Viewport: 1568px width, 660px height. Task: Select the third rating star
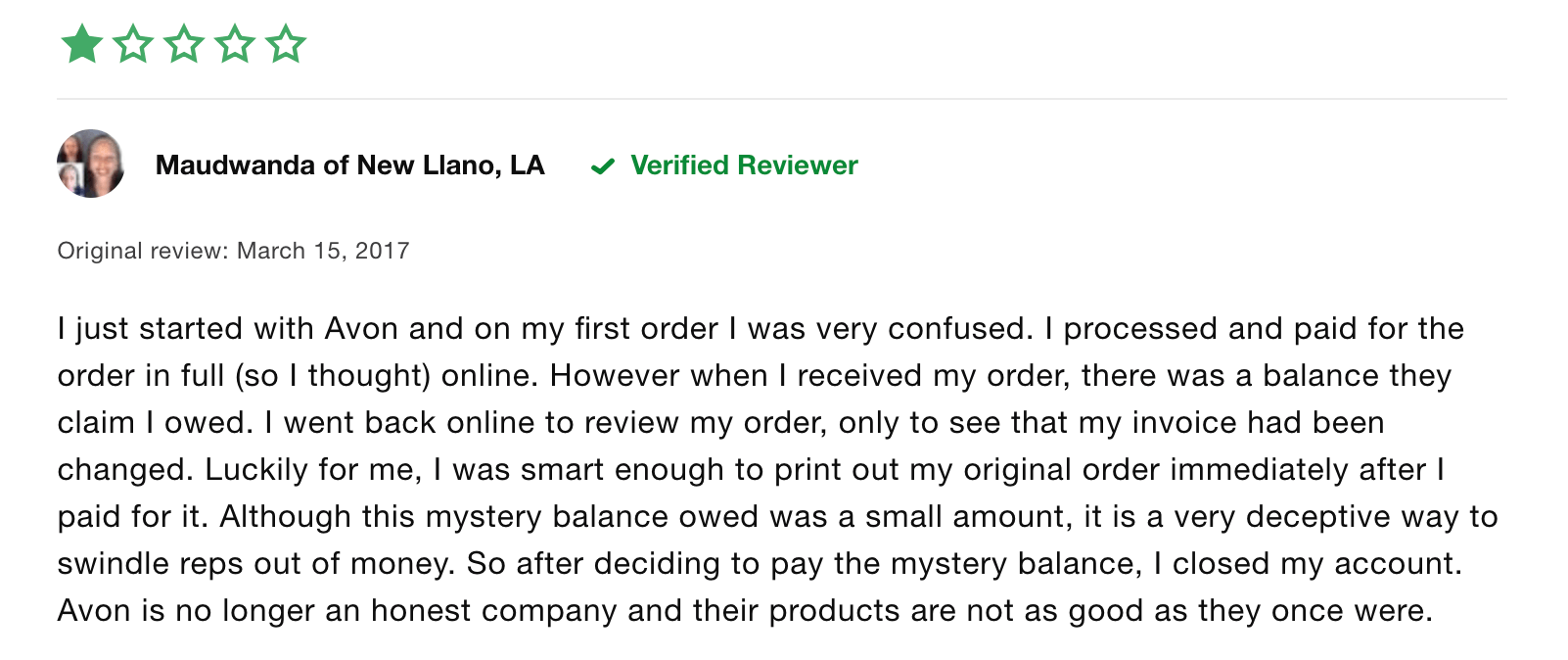pos(184,44)
